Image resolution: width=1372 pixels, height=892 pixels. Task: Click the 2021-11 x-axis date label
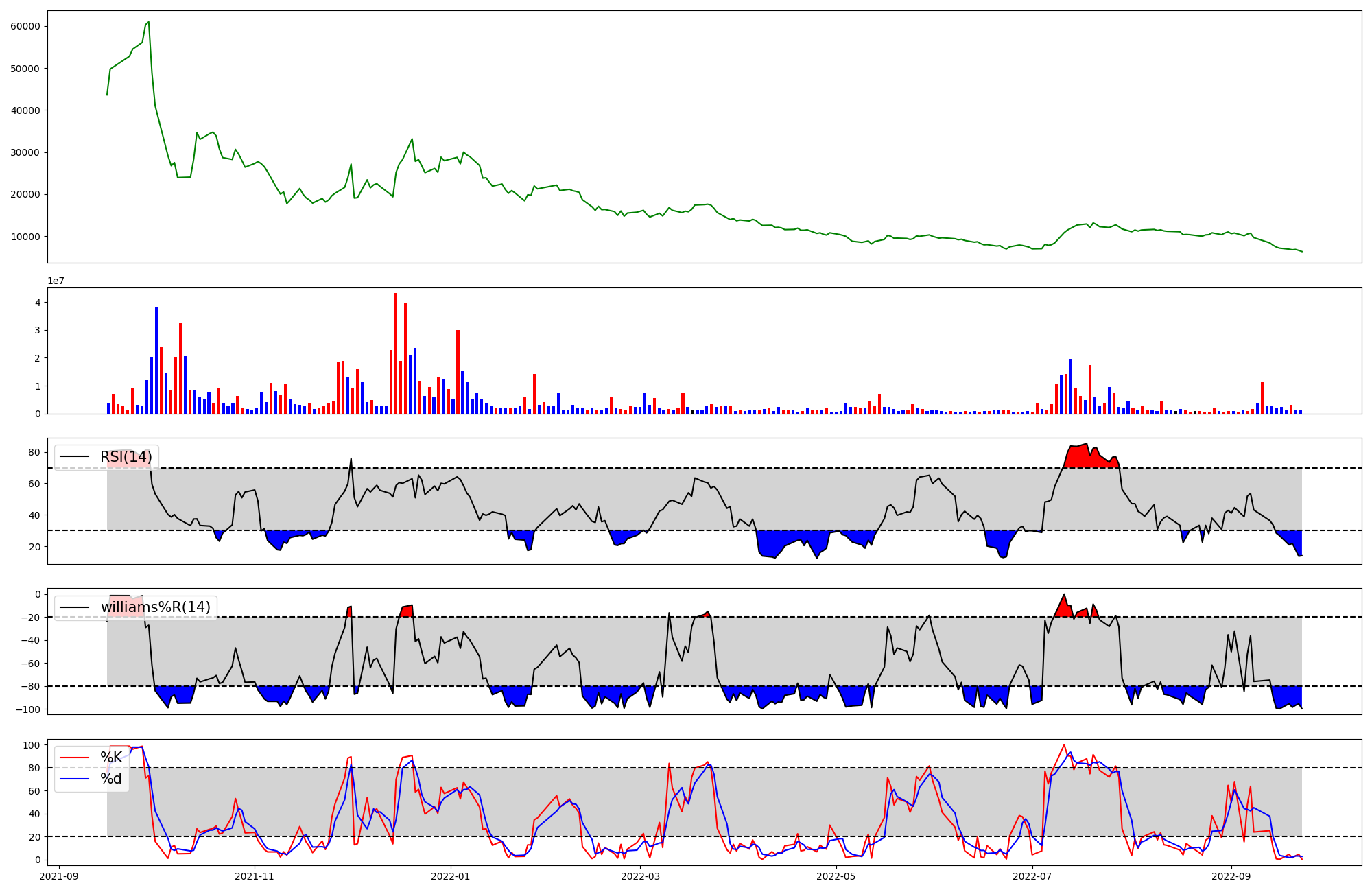pos(255,876)
